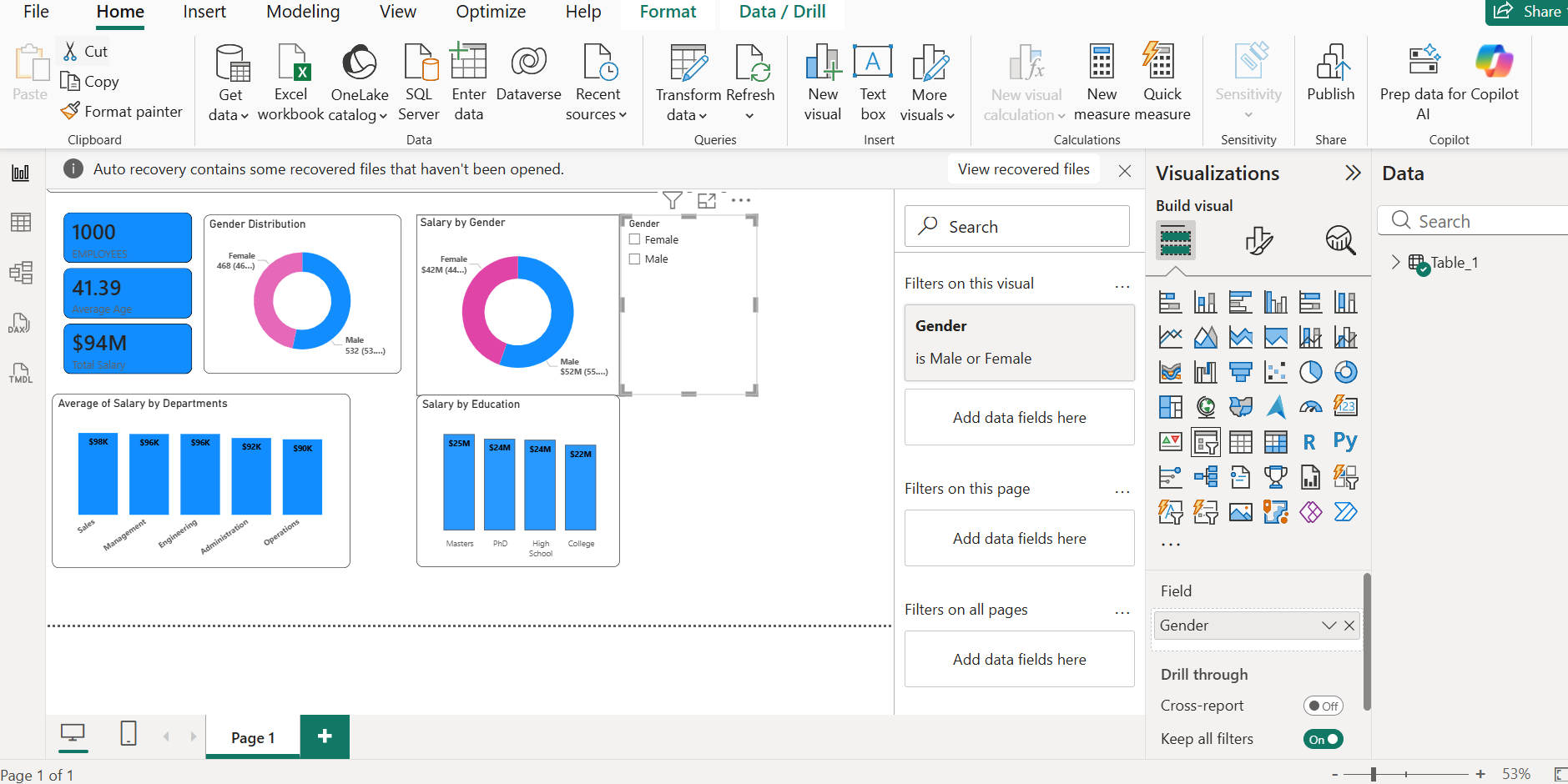
Task: Select the Gauge visualization icon
Action: (x=1310, y=407)
